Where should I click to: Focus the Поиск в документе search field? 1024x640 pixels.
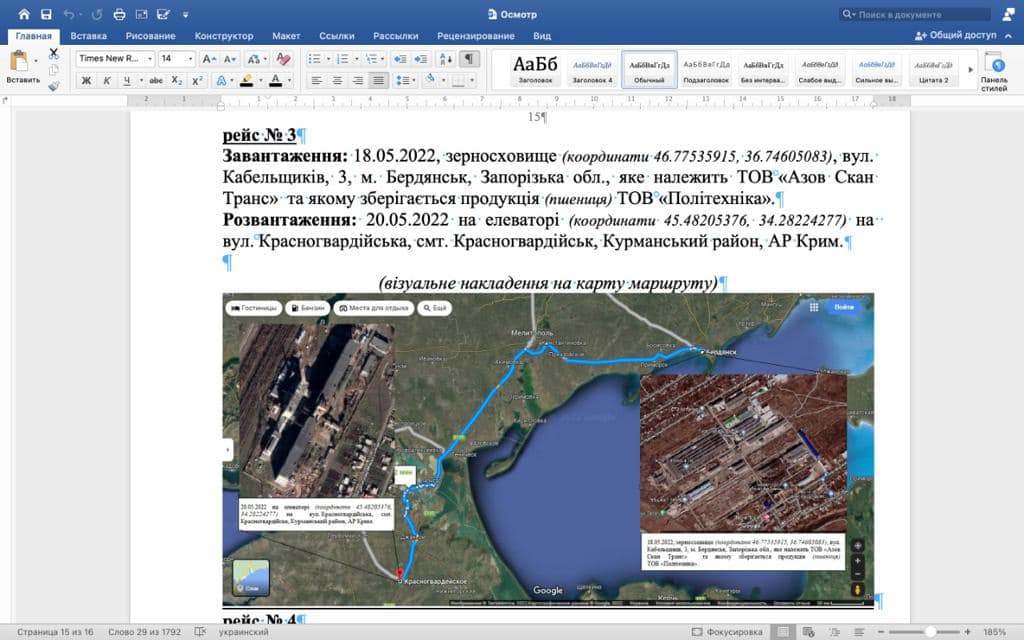tap(914, 14)
